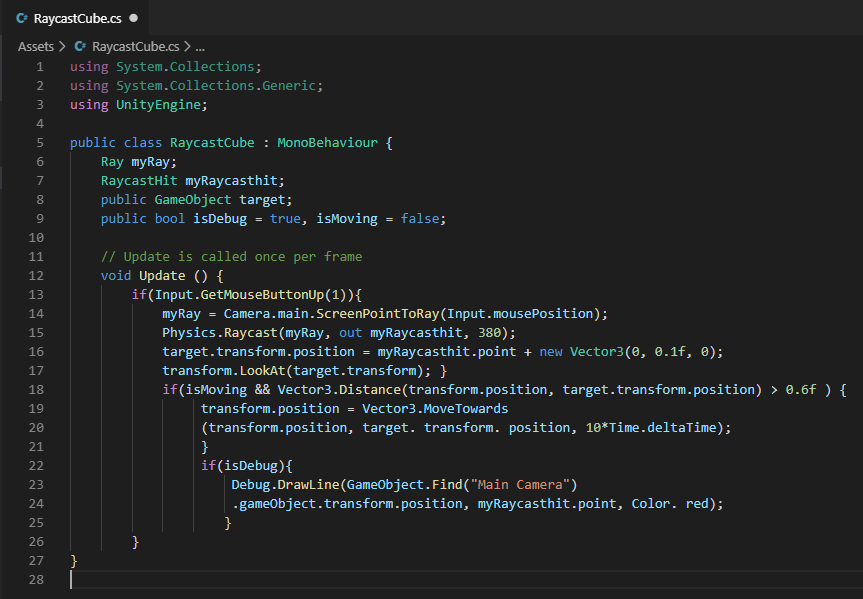Click the 'Update is called once per frame' comment
This screenshot has width=863, height=599.
[x=231, y=257]
